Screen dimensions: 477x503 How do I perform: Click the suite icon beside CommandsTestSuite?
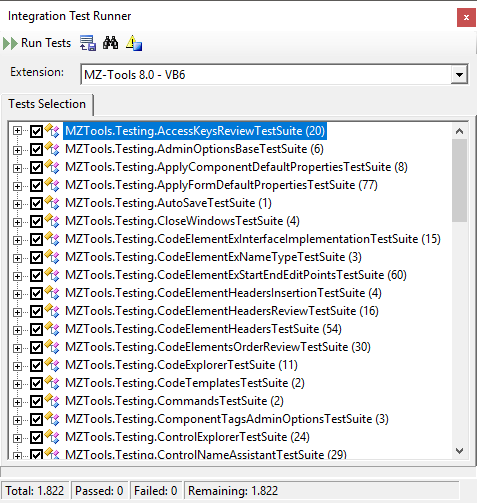[52, 401]
